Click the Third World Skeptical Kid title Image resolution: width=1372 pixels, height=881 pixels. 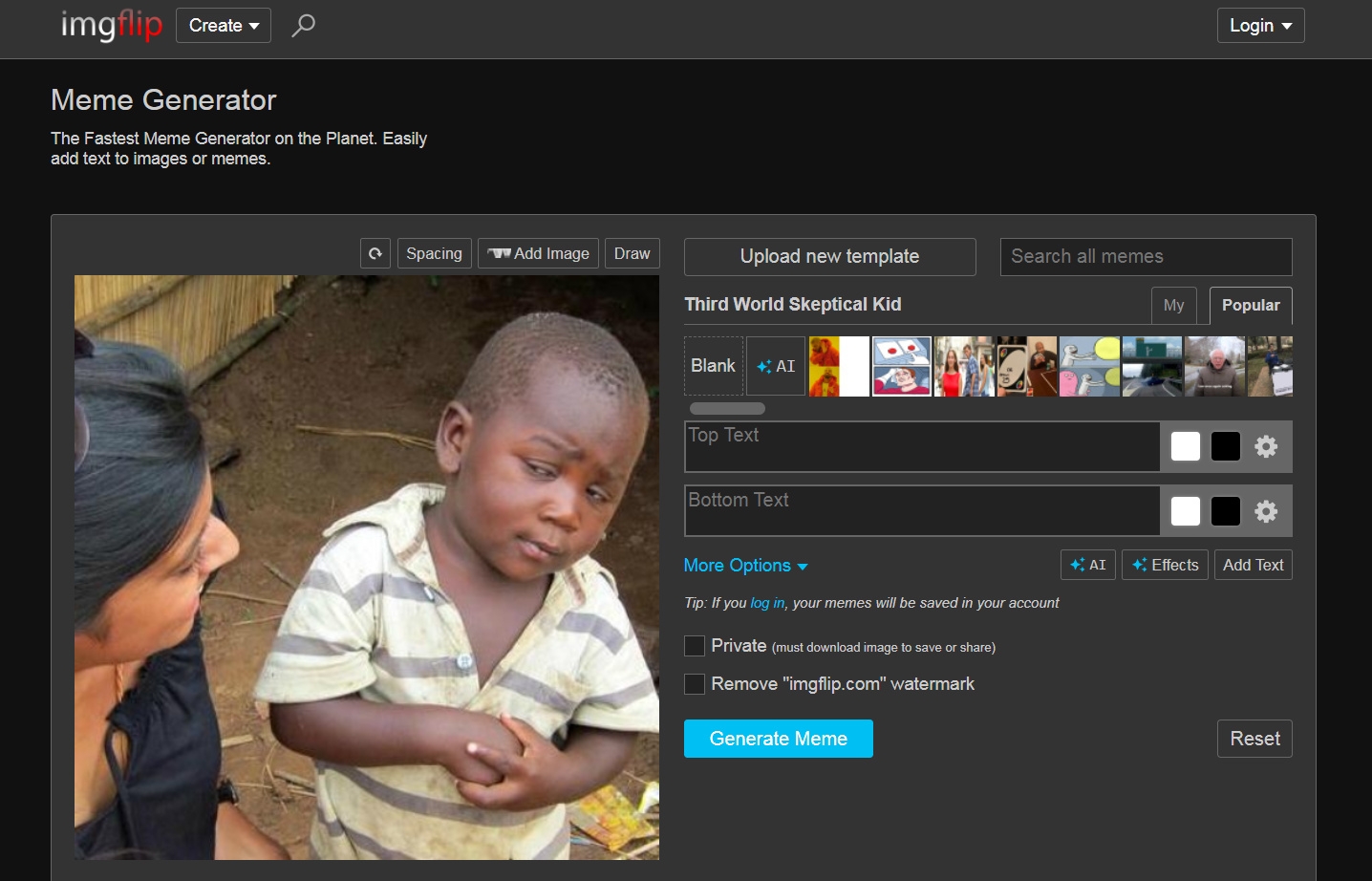tap(793, 304)
